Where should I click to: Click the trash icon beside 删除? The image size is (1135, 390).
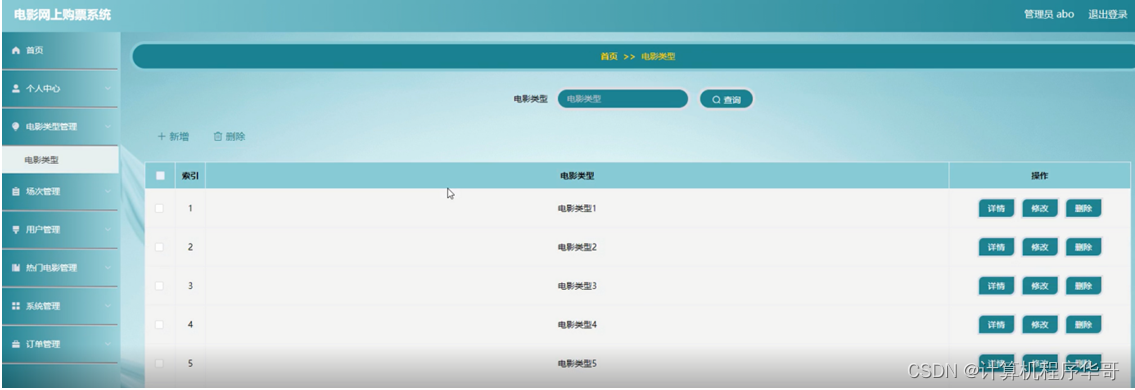[x=218, y=137]
